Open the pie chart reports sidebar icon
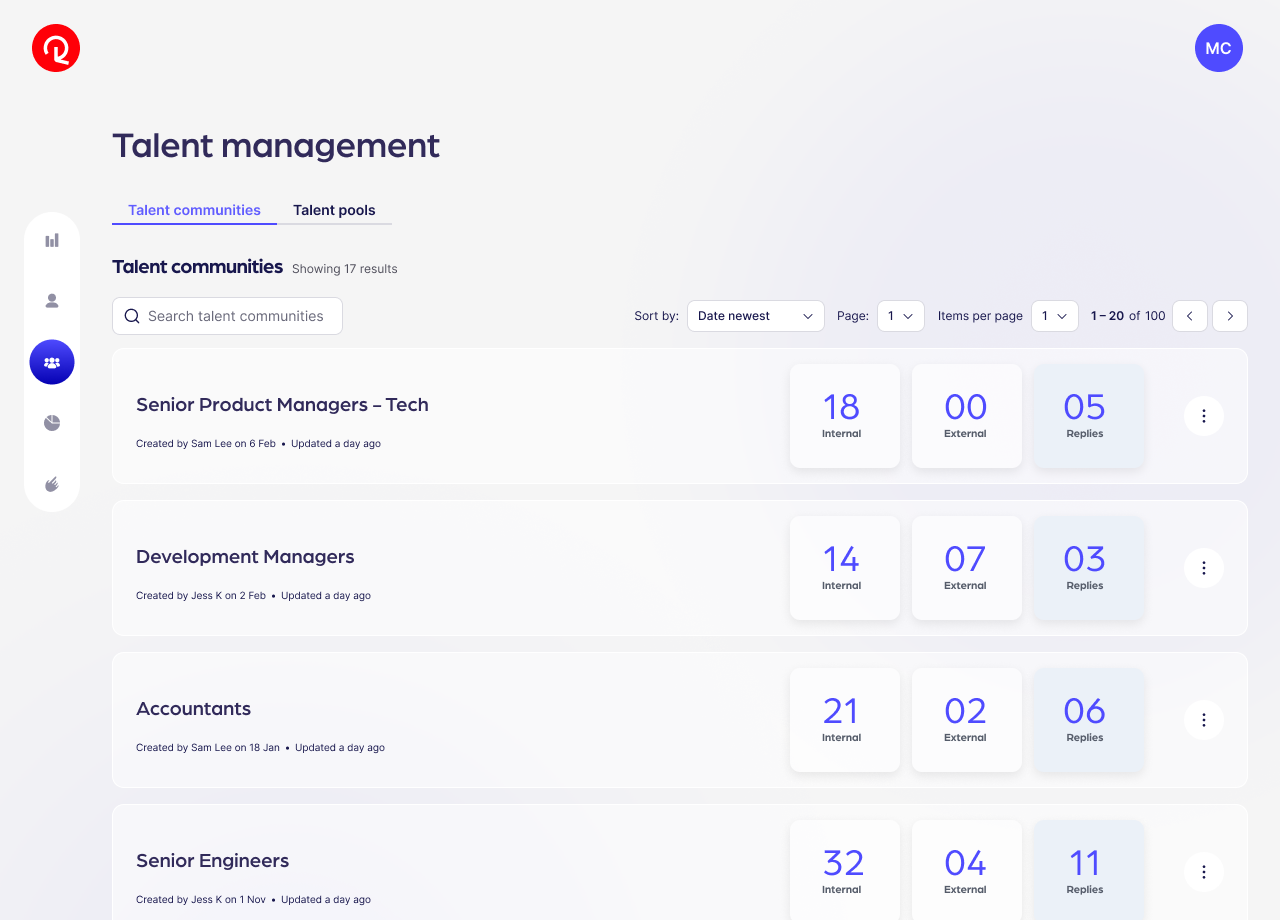This screenshot has width=1280, height=920. (52, 423)
